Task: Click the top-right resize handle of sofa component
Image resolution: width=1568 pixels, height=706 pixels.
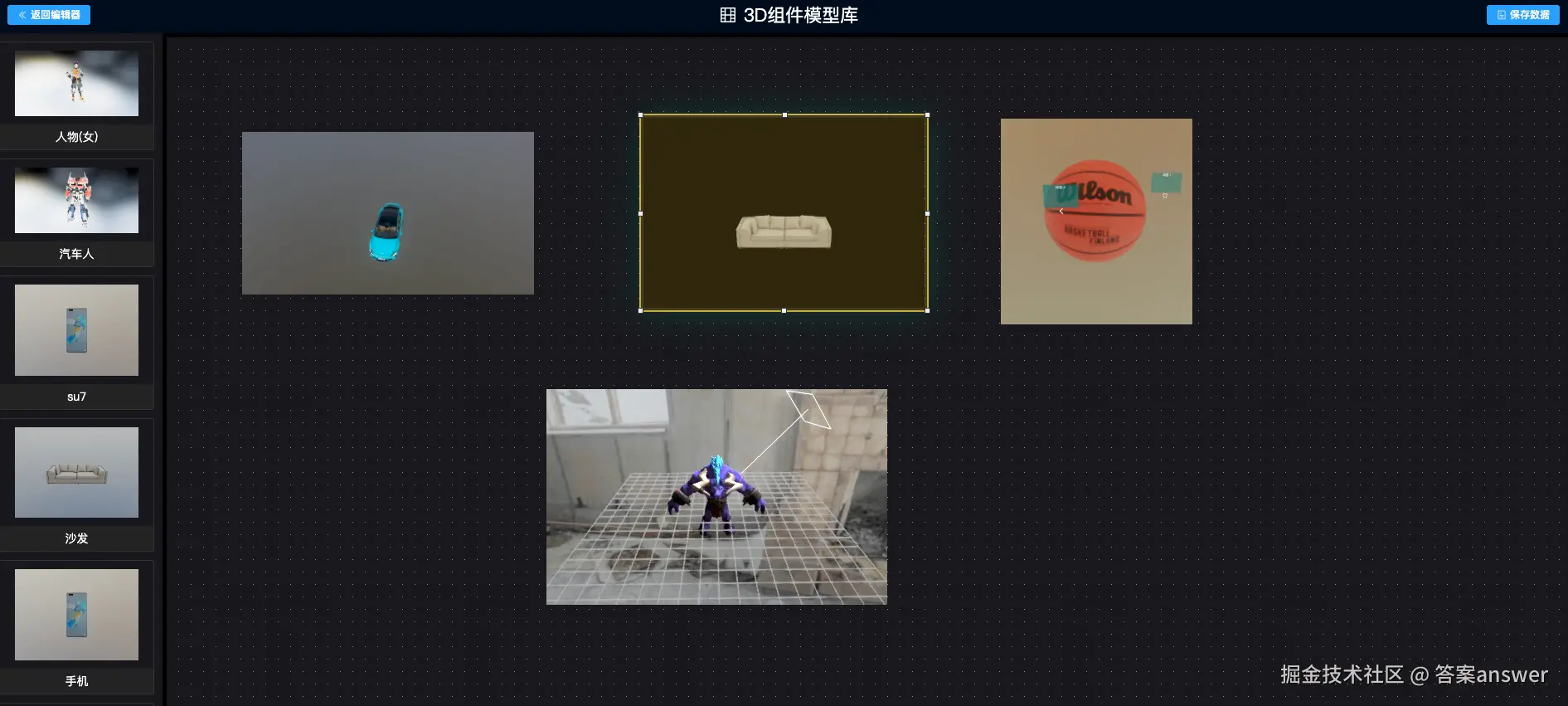Action: pos(927,114)
